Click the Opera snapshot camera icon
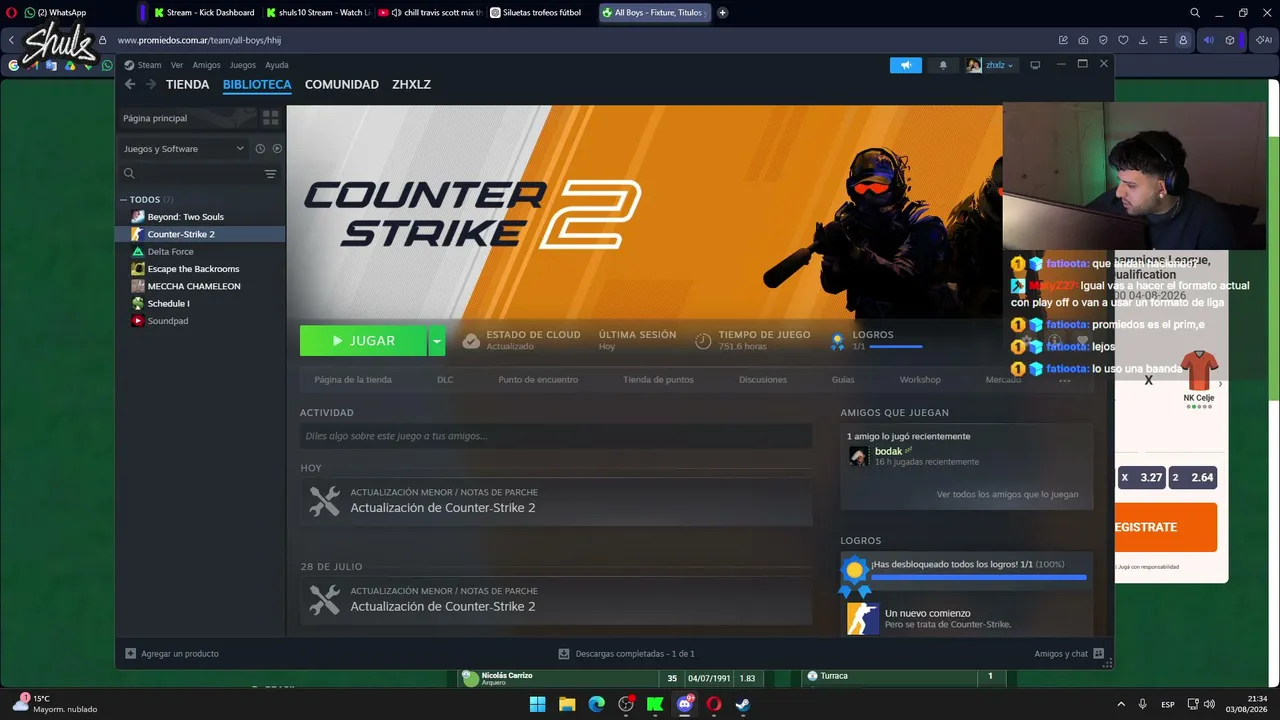 click(x=1083, y=40)
